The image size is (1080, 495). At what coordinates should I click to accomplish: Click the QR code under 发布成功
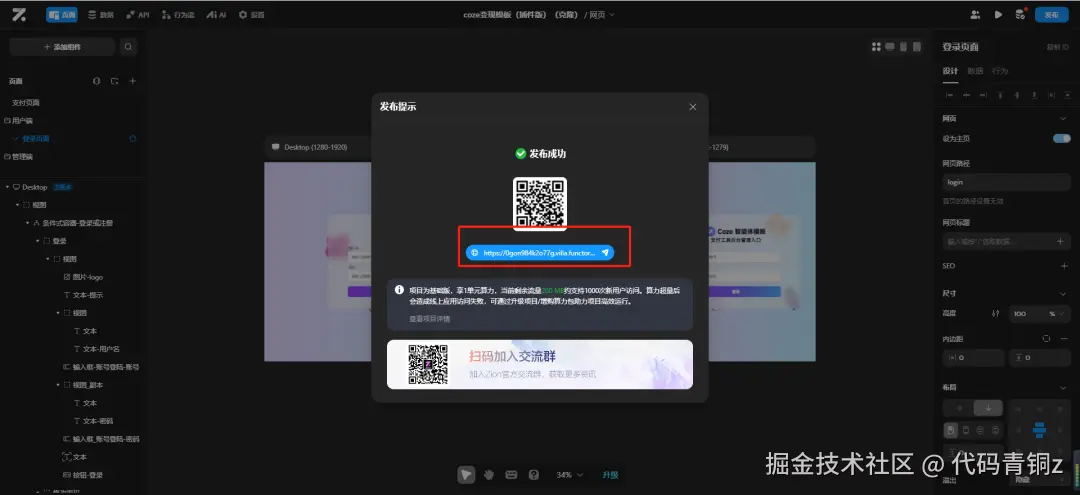(540, 203)
